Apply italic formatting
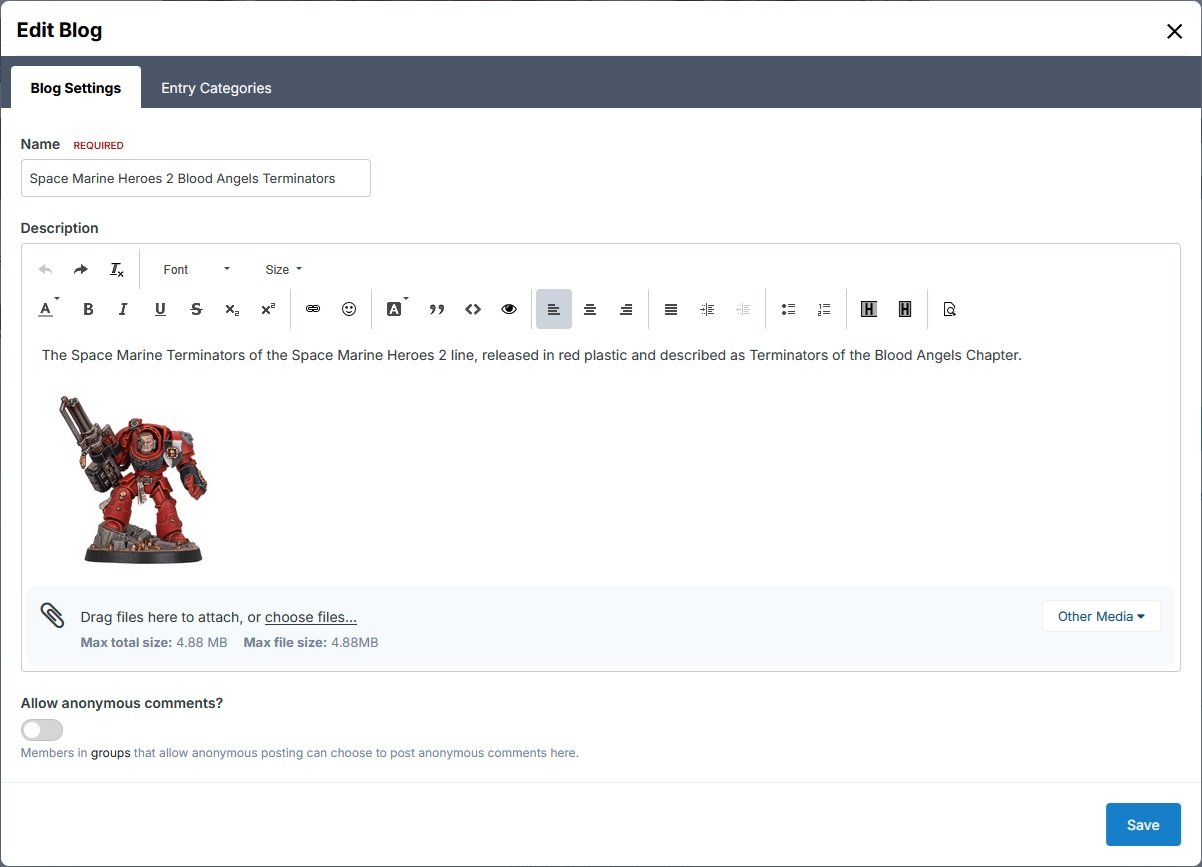Viewport: 1202px width, 867px height. point(123,310)
